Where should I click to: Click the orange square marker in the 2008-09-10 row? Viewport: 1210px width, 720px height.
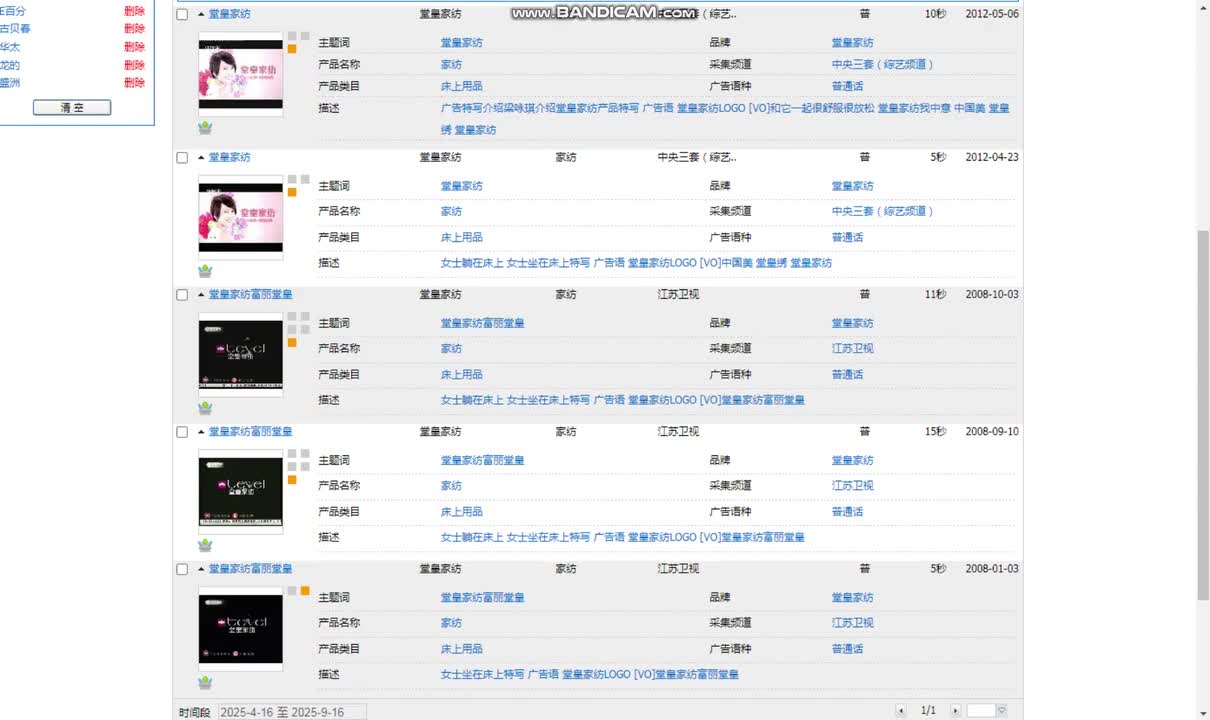(x=292, y=479)
